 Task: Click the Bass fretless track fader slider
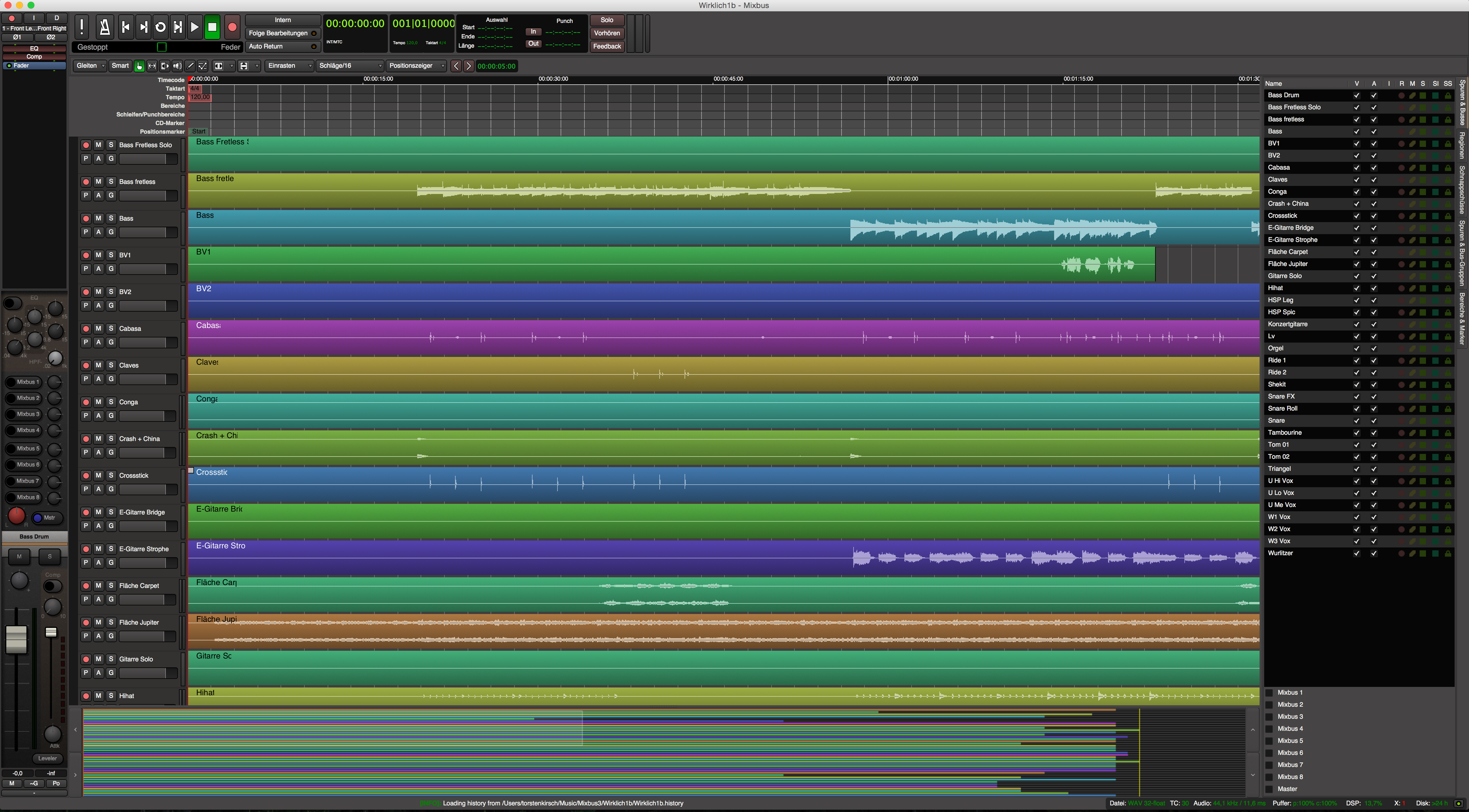148,196
